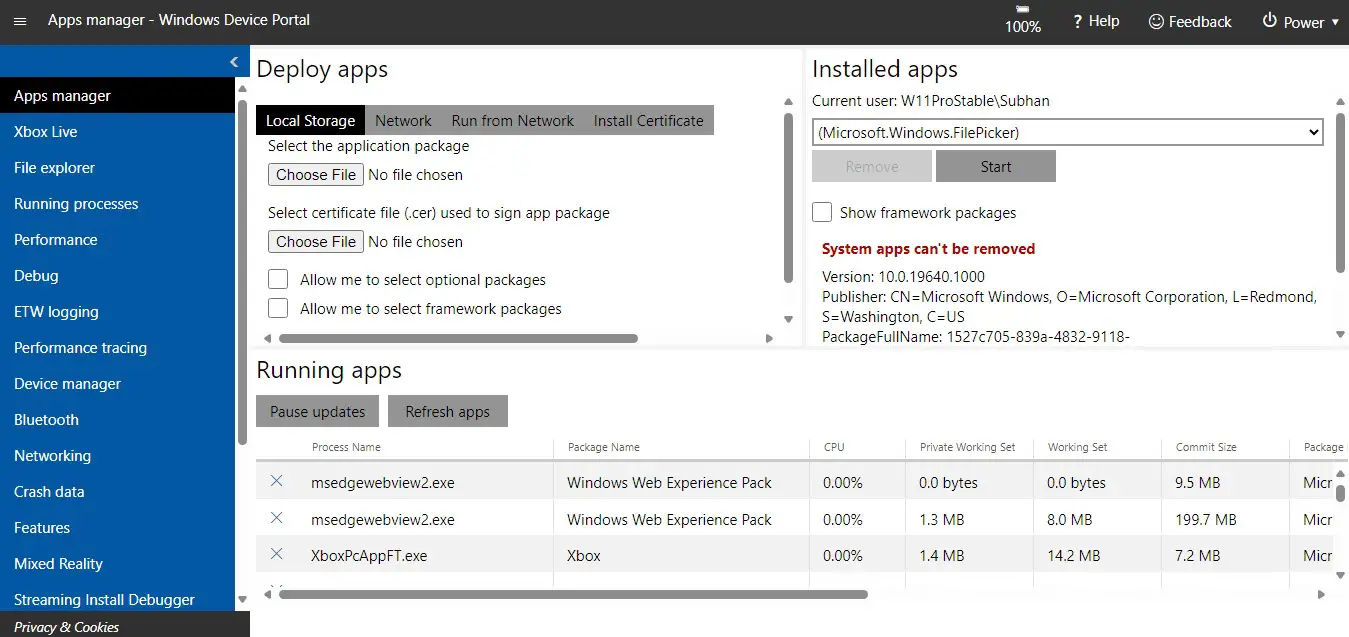Screen dimensions: 1349x637
Task: Switch to the Local Storage tab
Action: pos(310,120)
